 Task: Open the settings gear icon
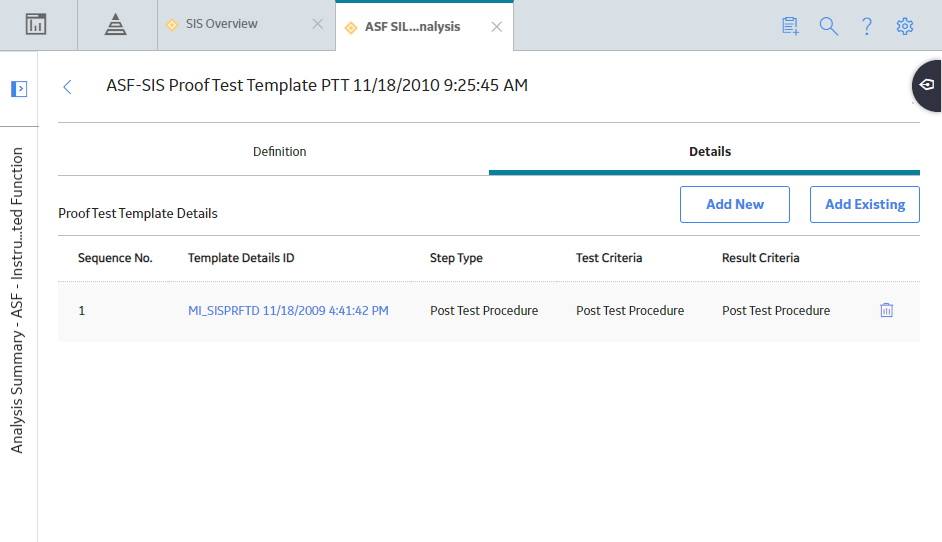coord(905,26)
